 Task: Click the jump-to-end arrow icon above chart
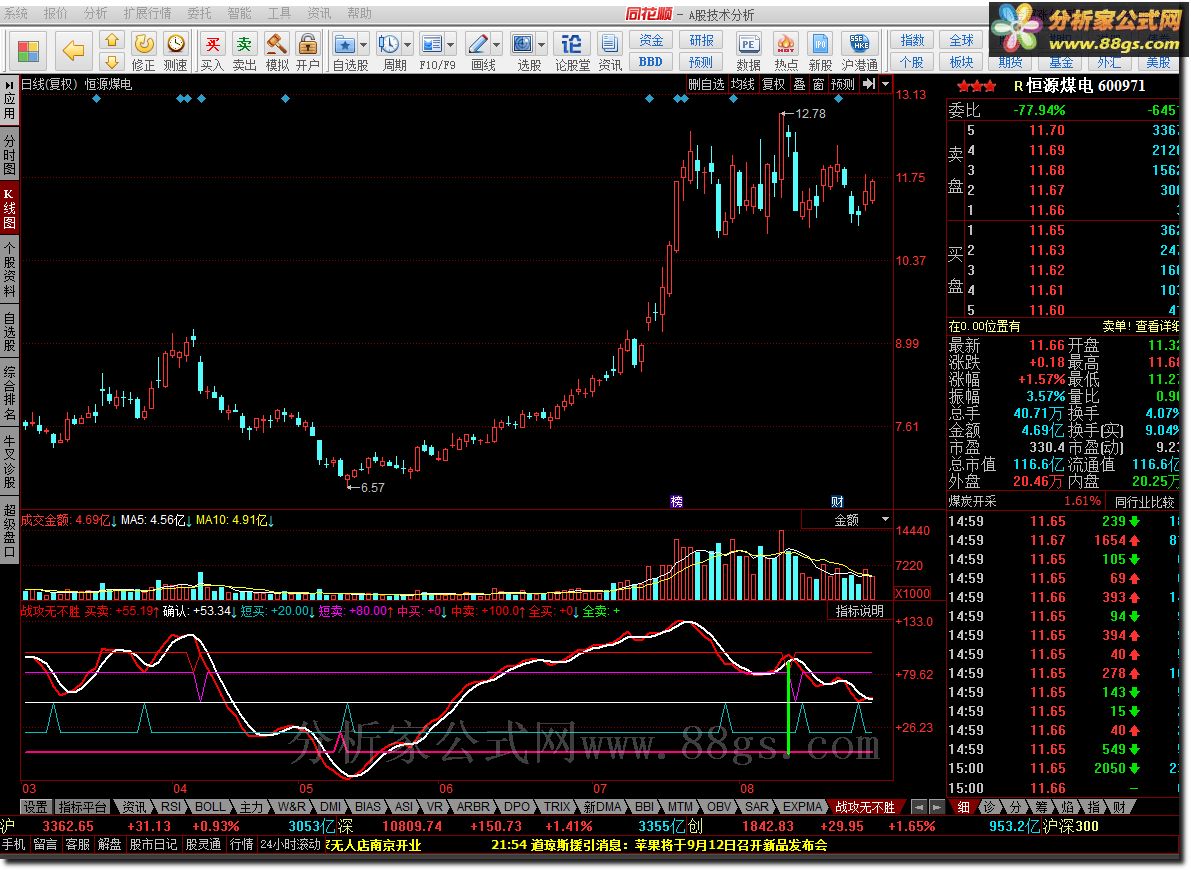coord(869,84)
